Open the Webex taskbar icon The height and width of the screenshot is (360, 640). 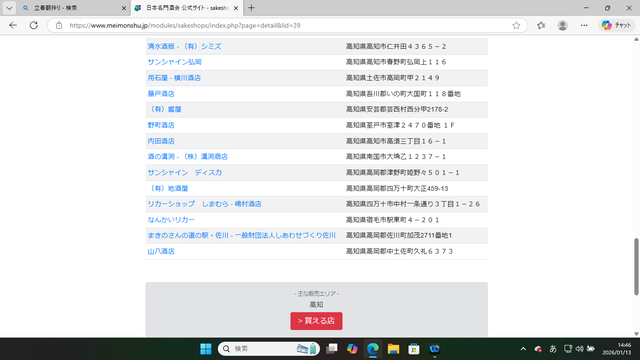click(434, 349)
